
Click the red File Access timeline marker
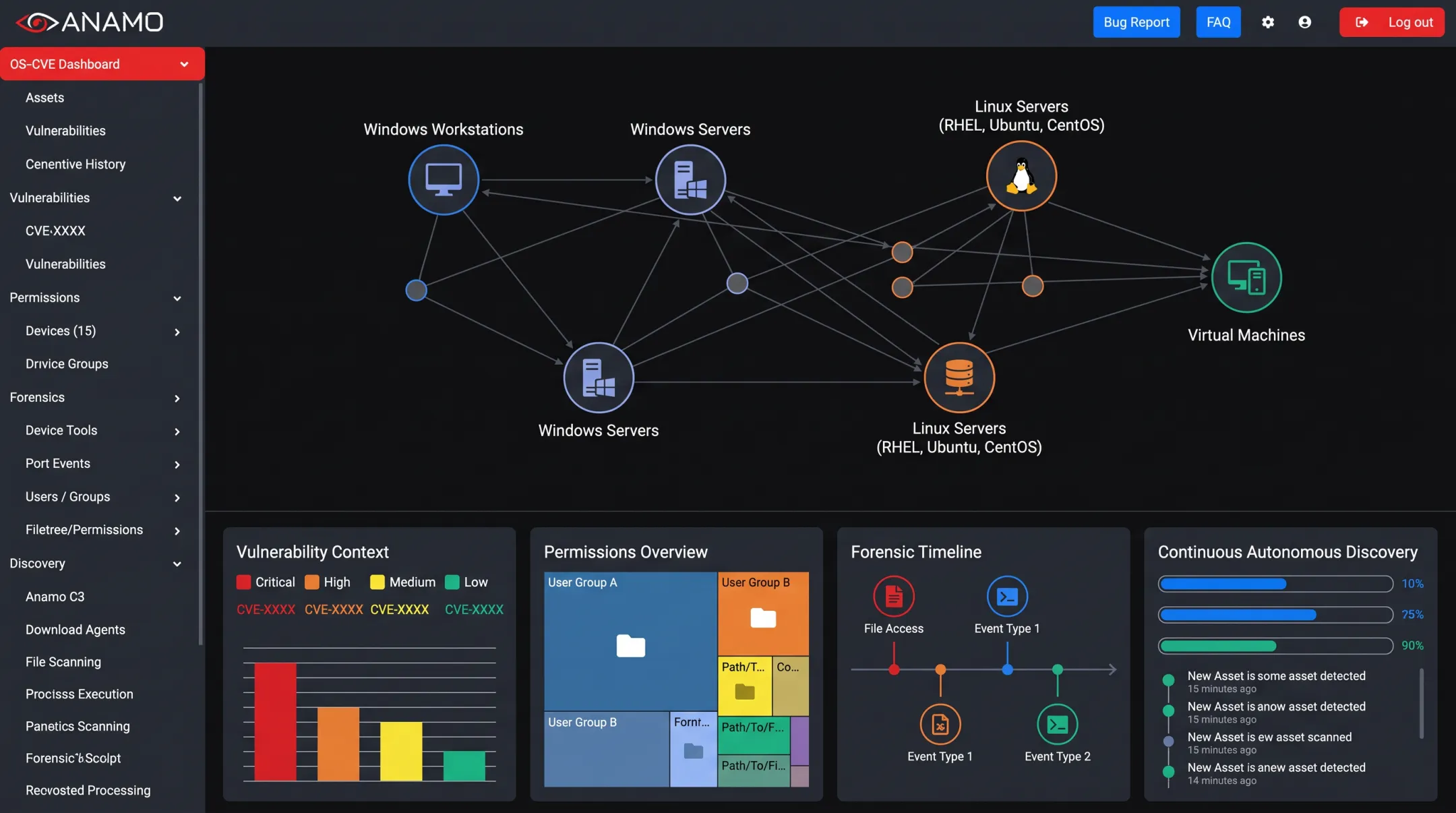pos(894,669)
